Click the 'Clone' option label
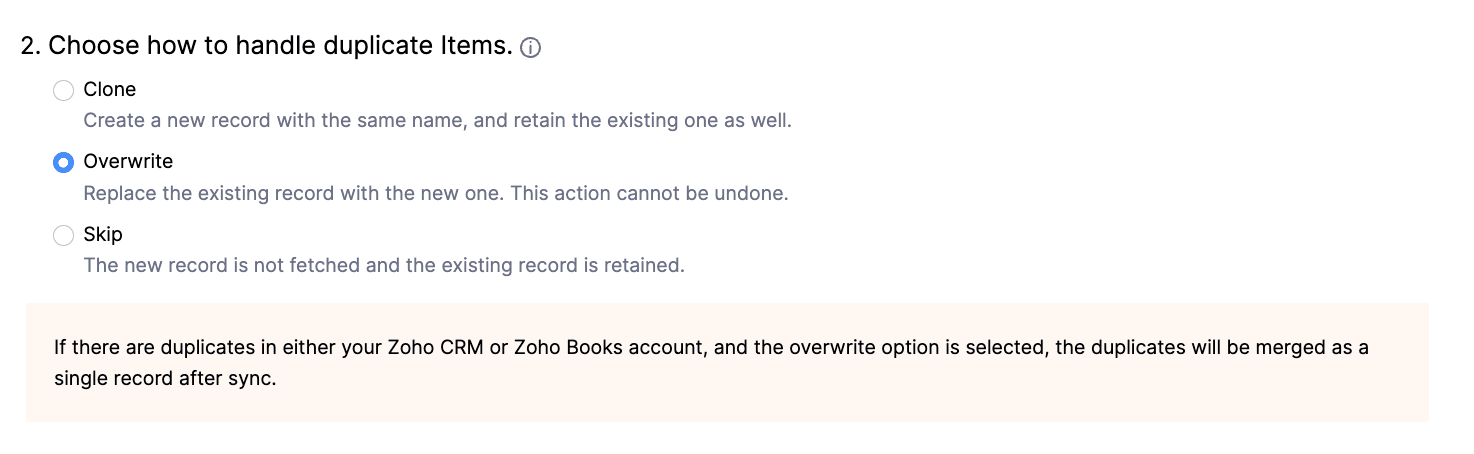 point(109,89)
